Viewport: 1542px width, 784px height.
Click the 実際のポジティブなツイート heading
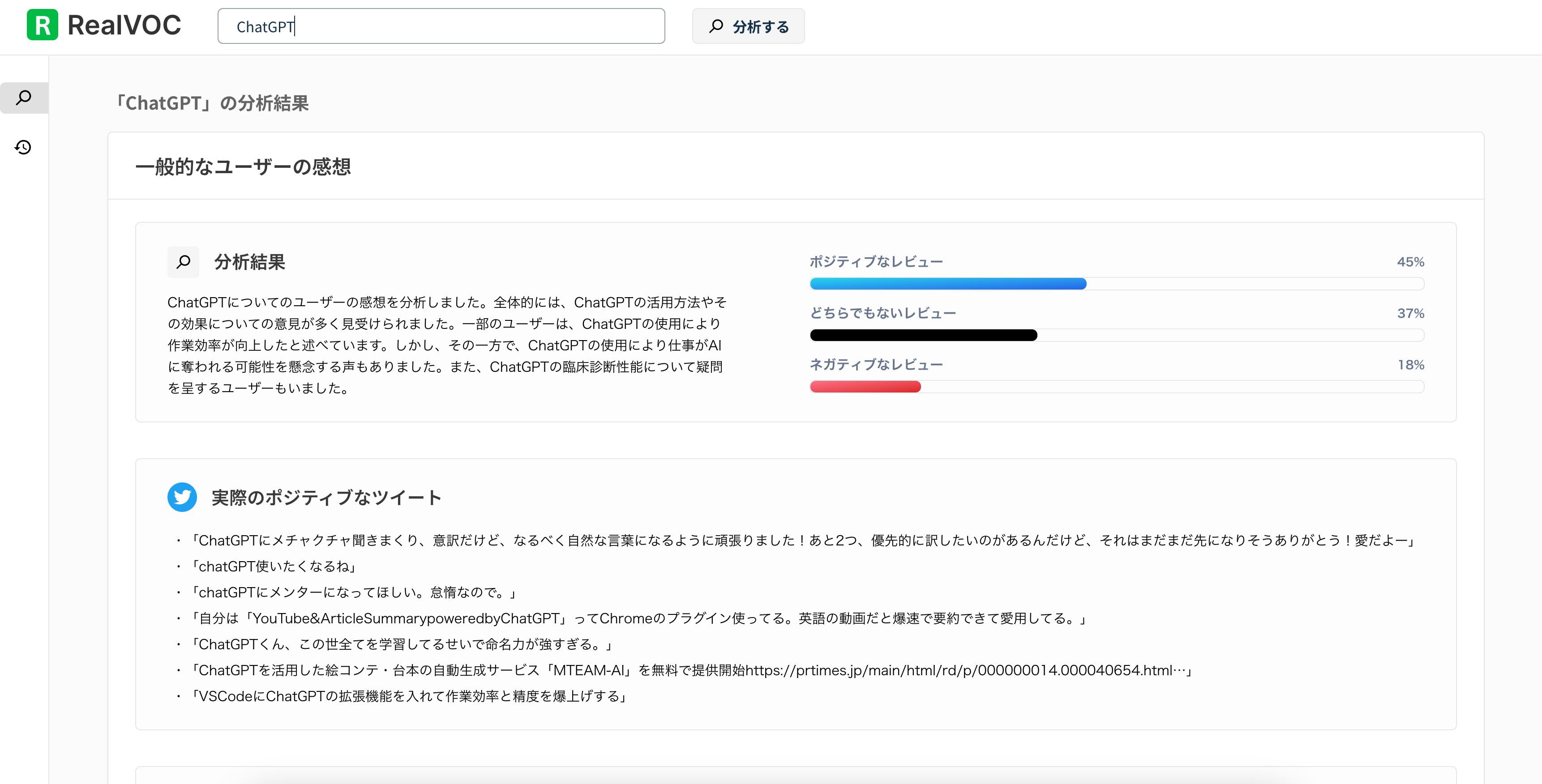coord(326,497)
